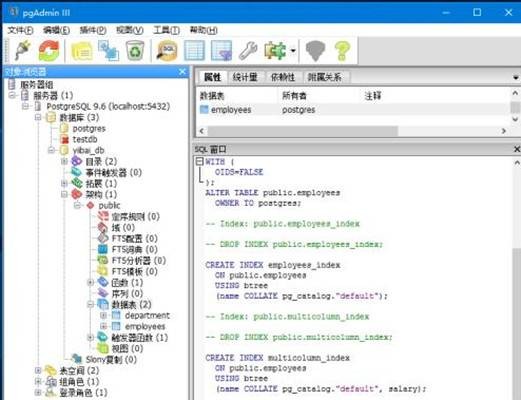
Task: Open the 工具(T) menu
Action: 166,30
